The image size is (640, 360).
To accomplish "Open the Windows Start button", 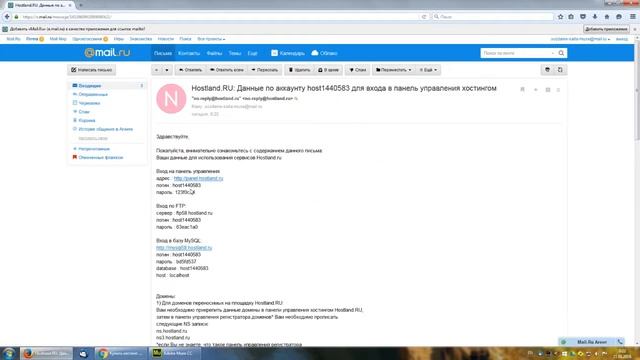I will 9,353.
